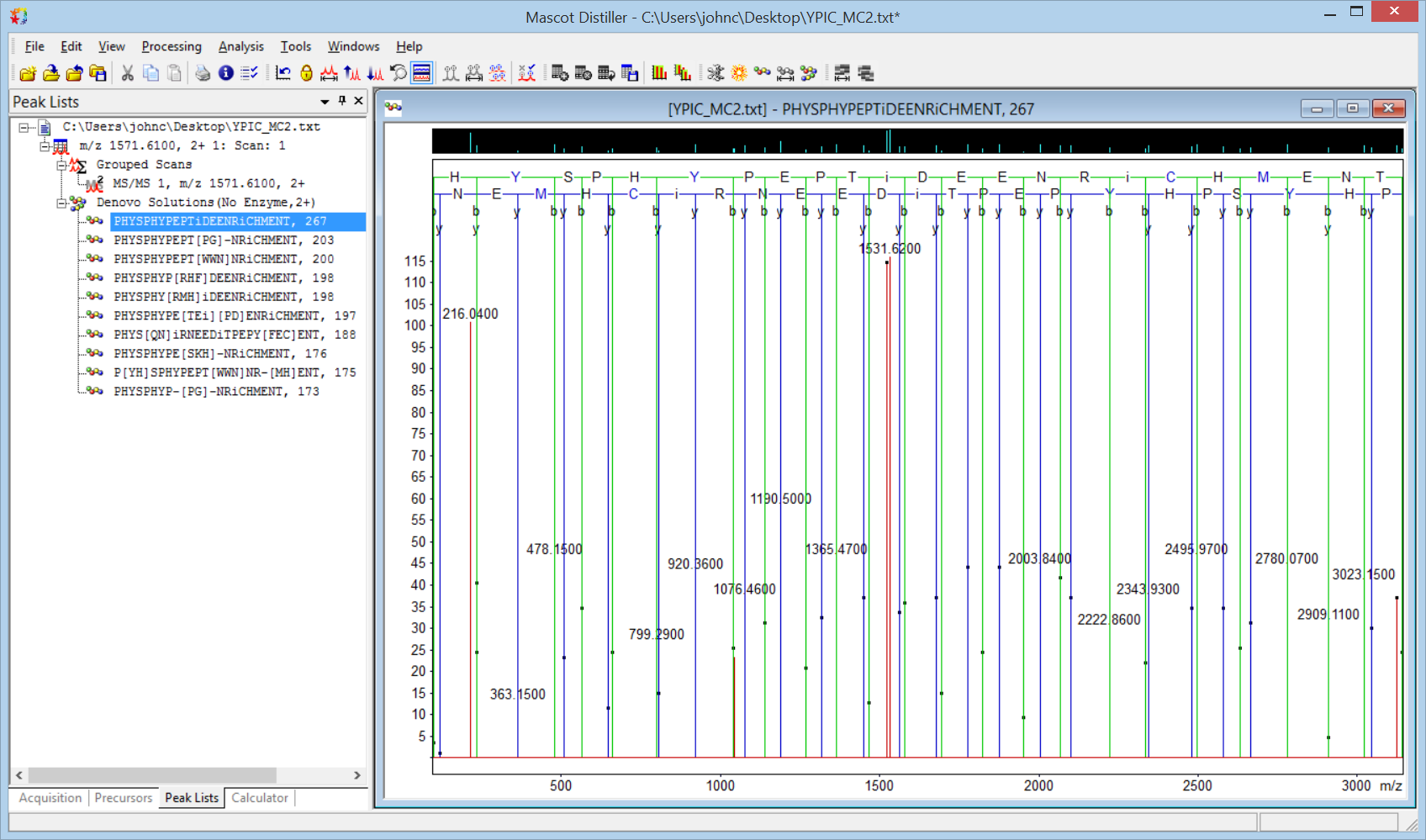Switch to the Calculator tab

[260, 798]
